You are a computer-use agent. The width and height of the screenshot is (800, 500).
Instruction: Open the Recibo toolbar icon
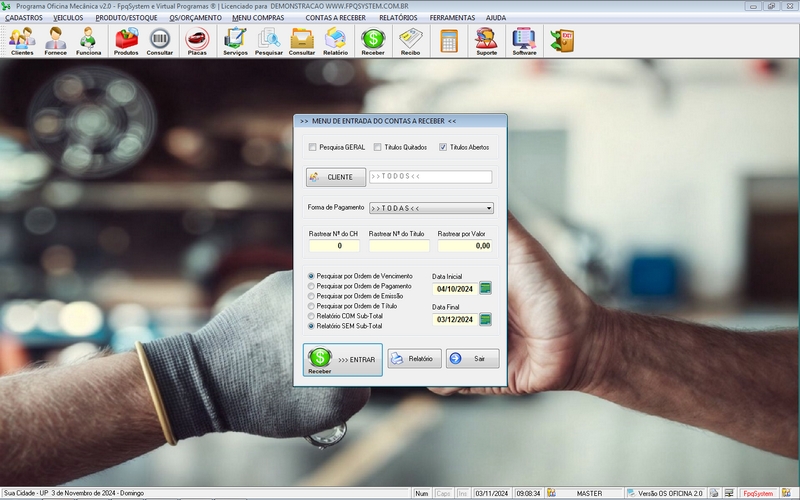(x=410, y=40)
